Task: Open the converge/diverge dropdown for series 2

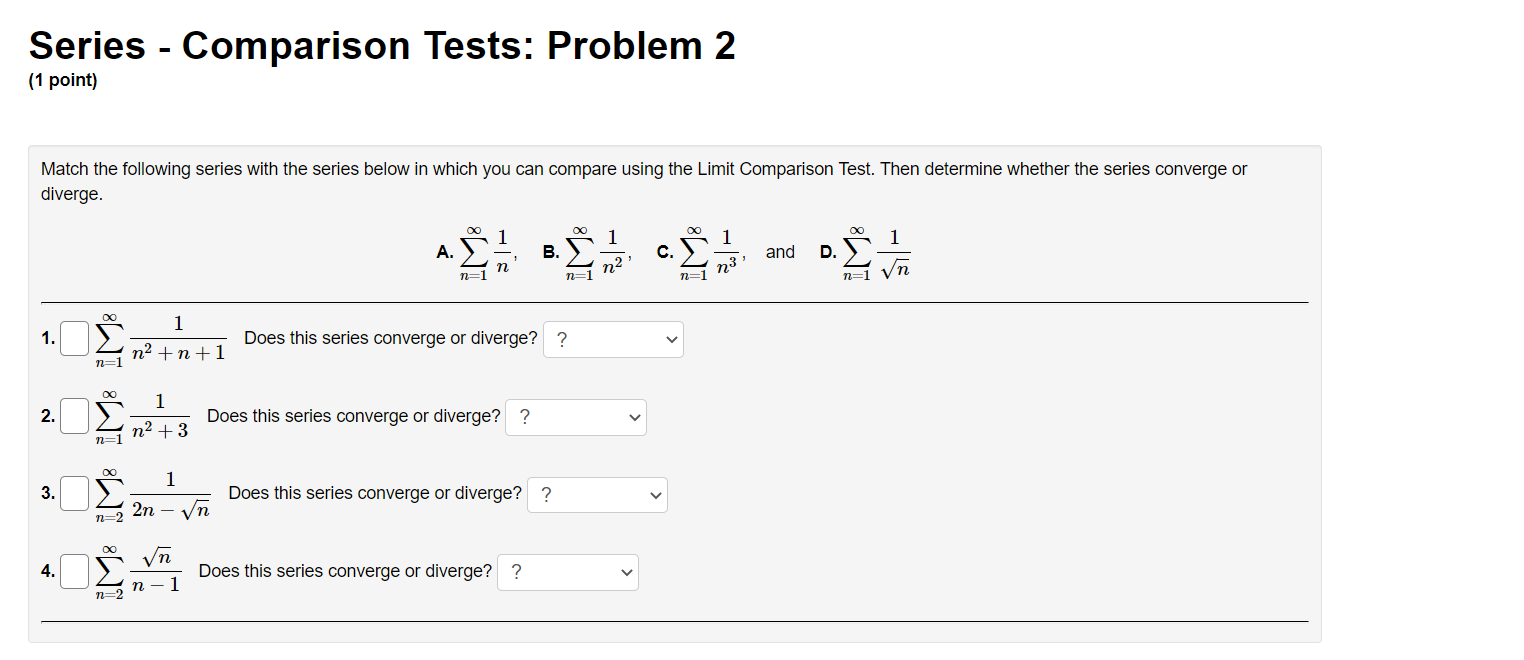Action: click(575, 417)
